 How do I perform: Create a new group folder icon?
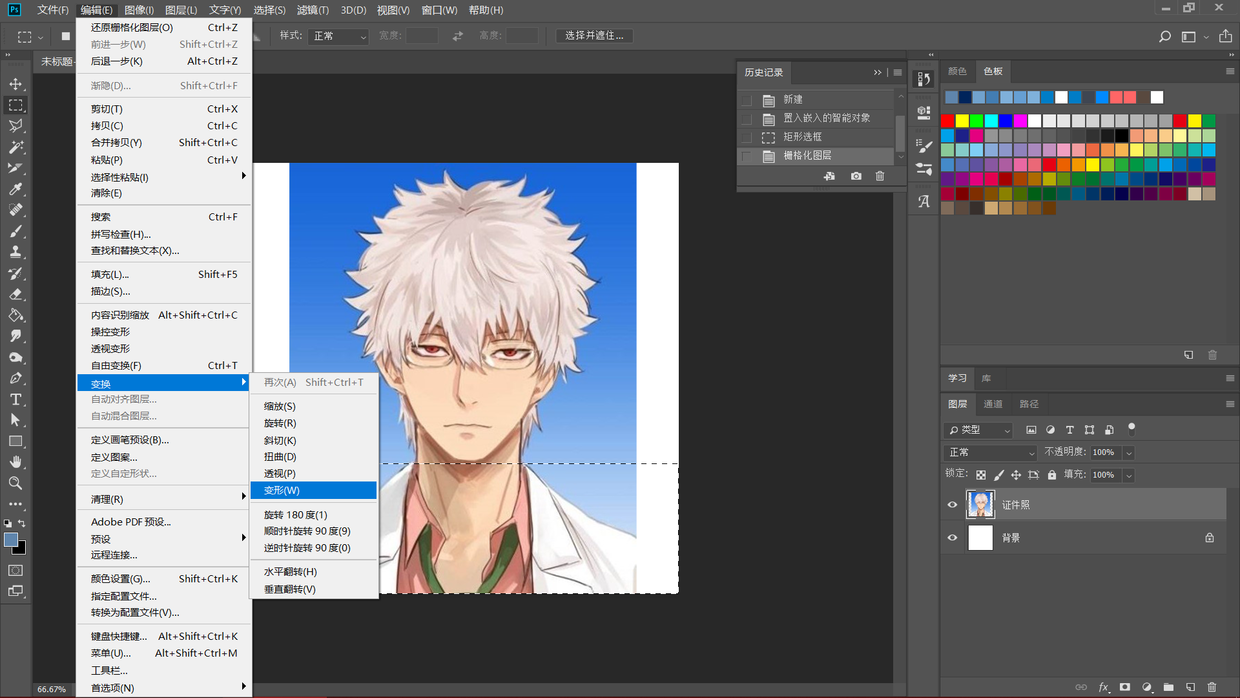[1168, 688]
